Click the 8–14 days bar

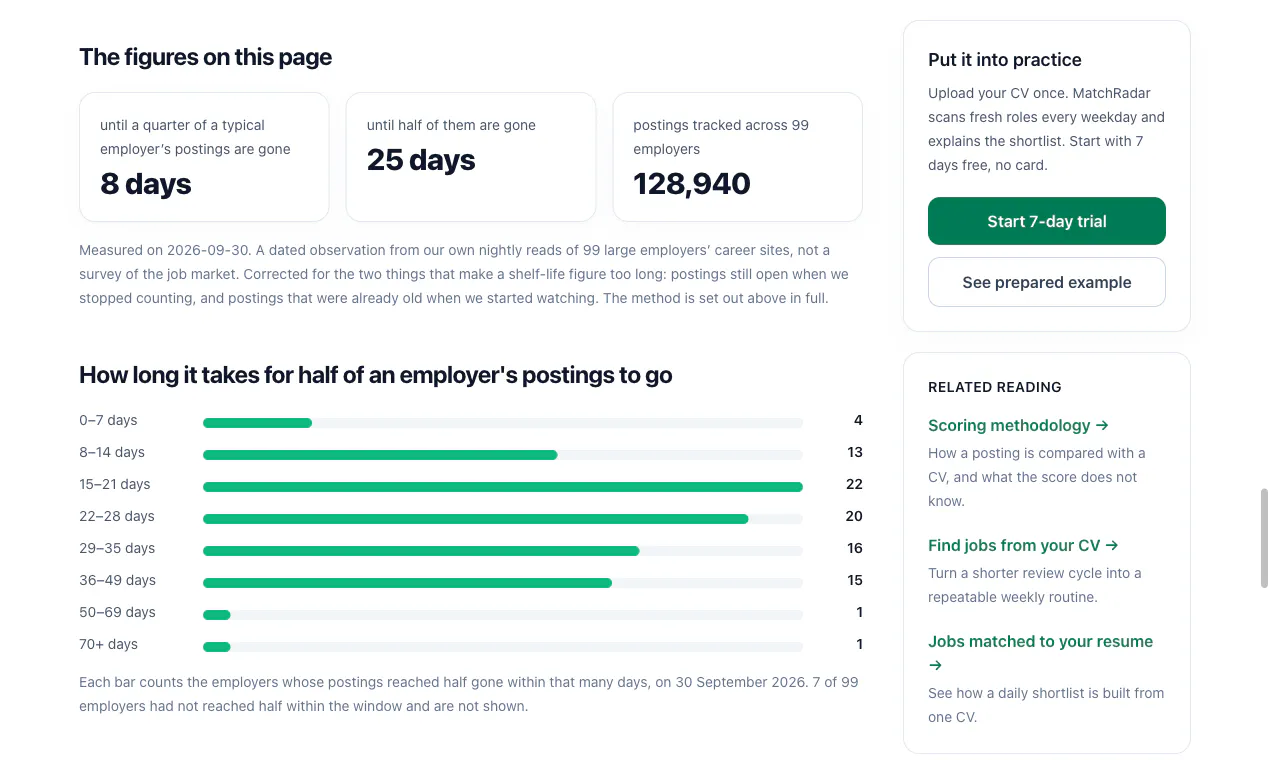(x=503, y=455)
